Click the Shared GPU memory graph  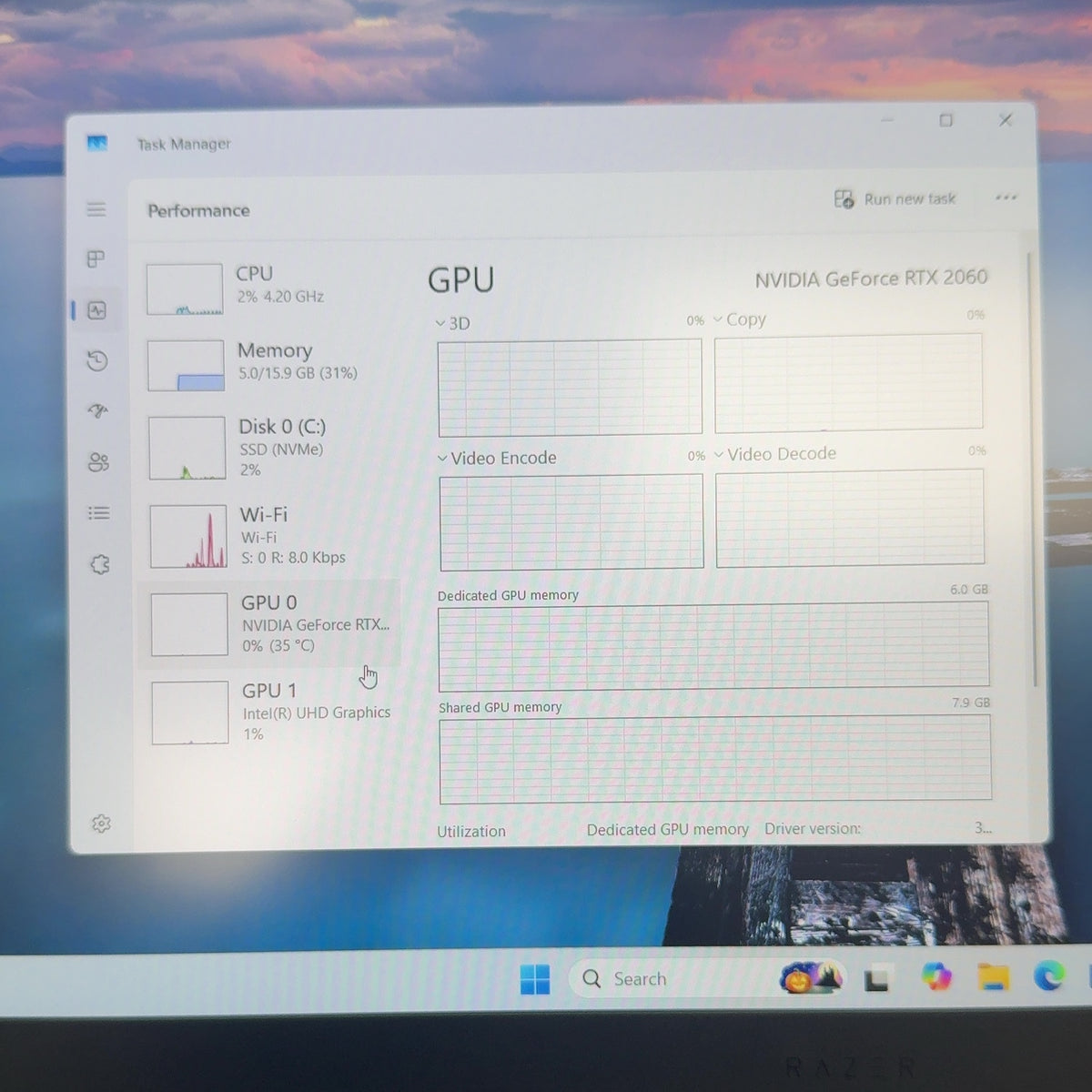715,760
